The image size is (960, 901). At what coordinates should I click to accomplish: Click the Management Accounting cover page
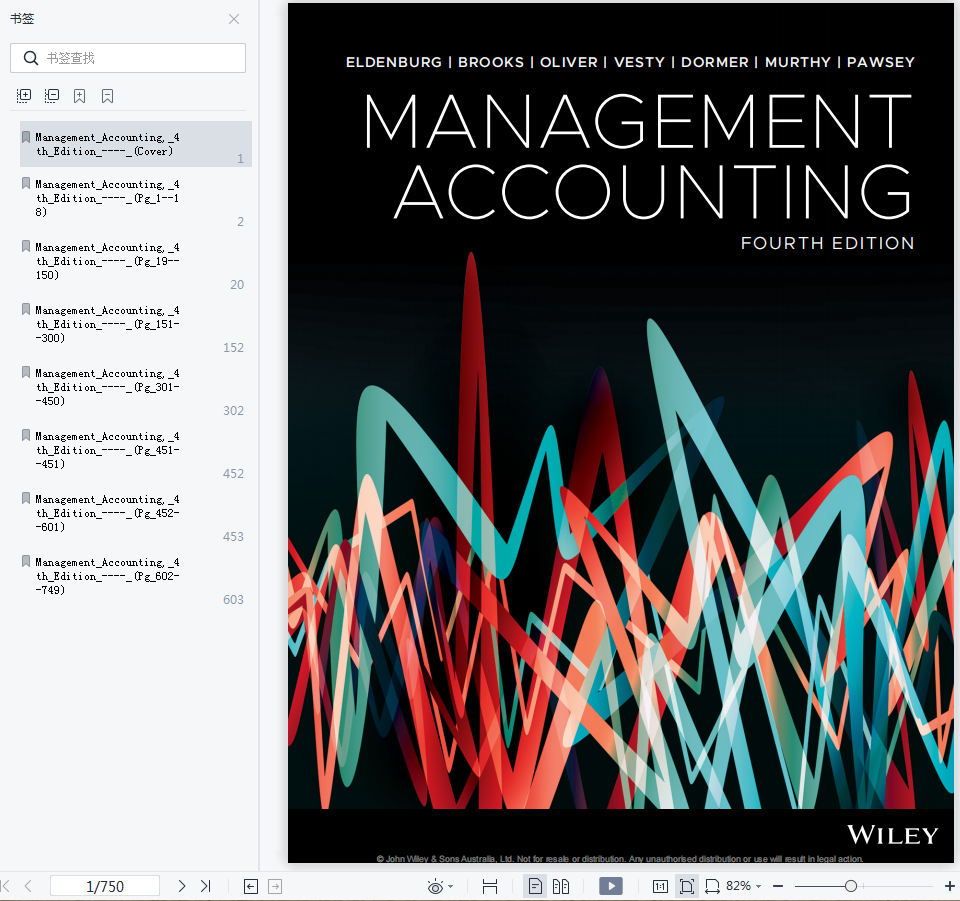pyautogui.click(x=621, y=433)
